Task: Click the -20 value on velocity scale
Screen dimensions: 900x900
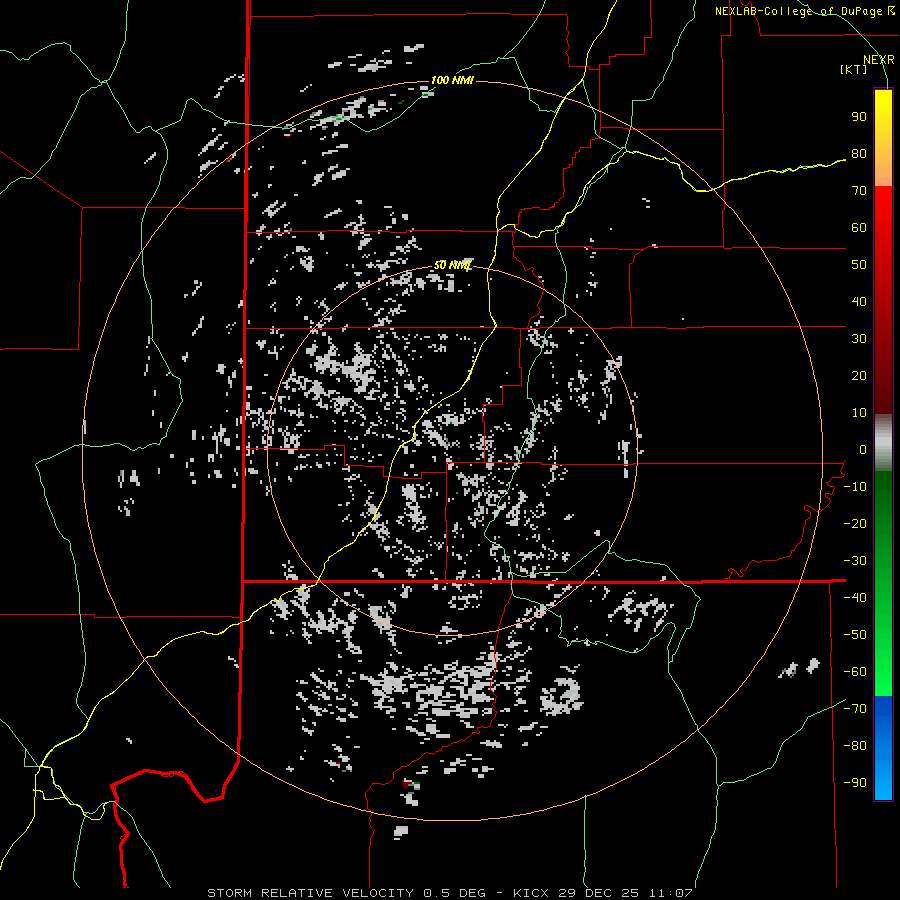Action: (x=855, y=524)
